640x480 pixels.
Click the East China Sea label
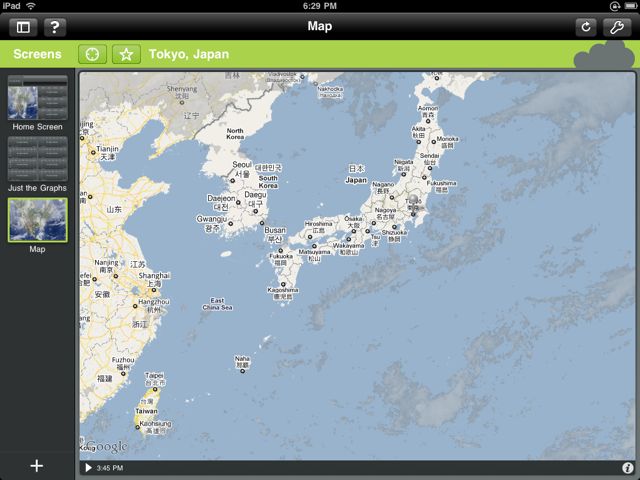click(217, 304)
